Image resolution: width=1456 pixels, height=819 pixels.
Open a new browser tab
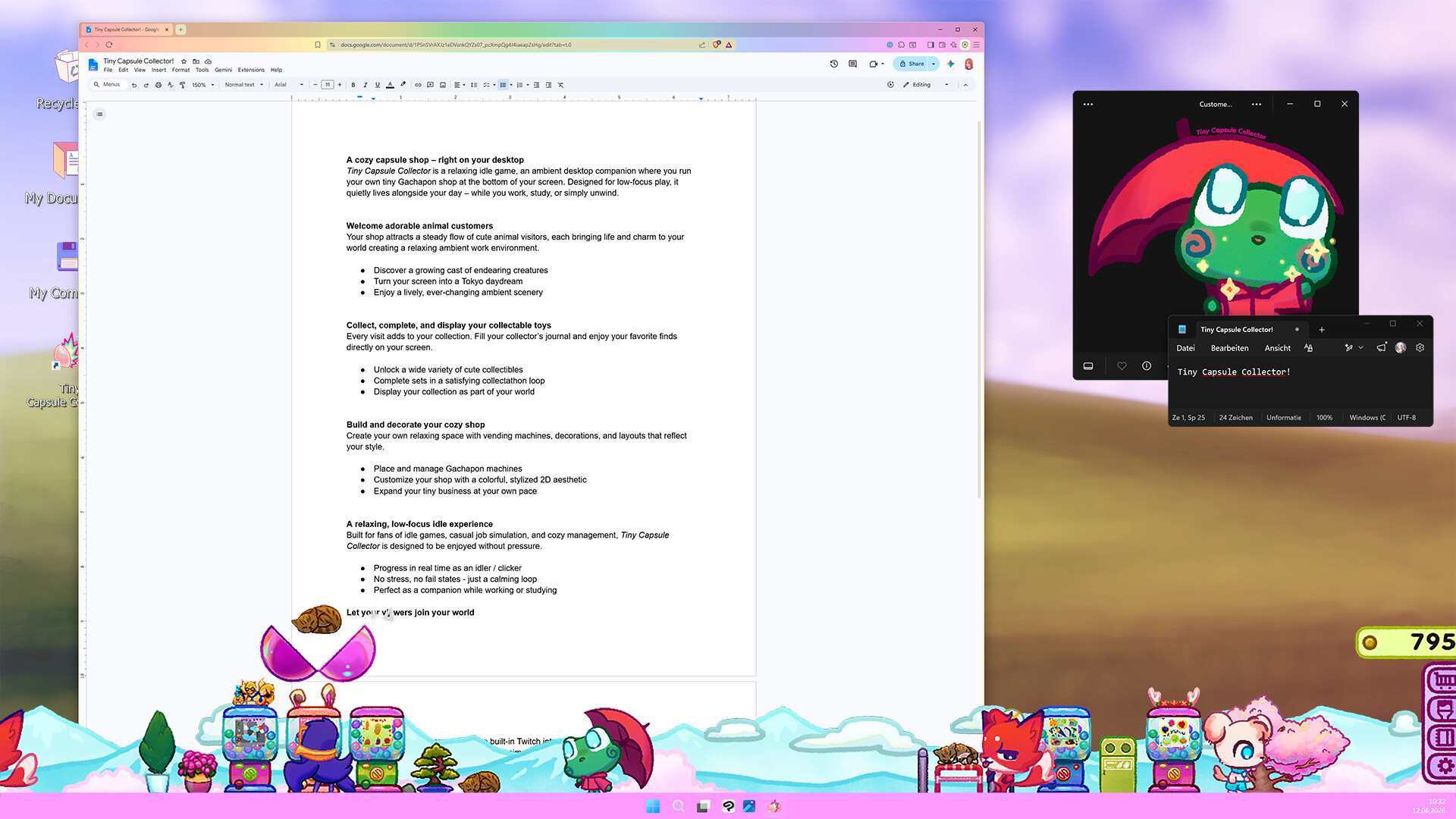181,30
